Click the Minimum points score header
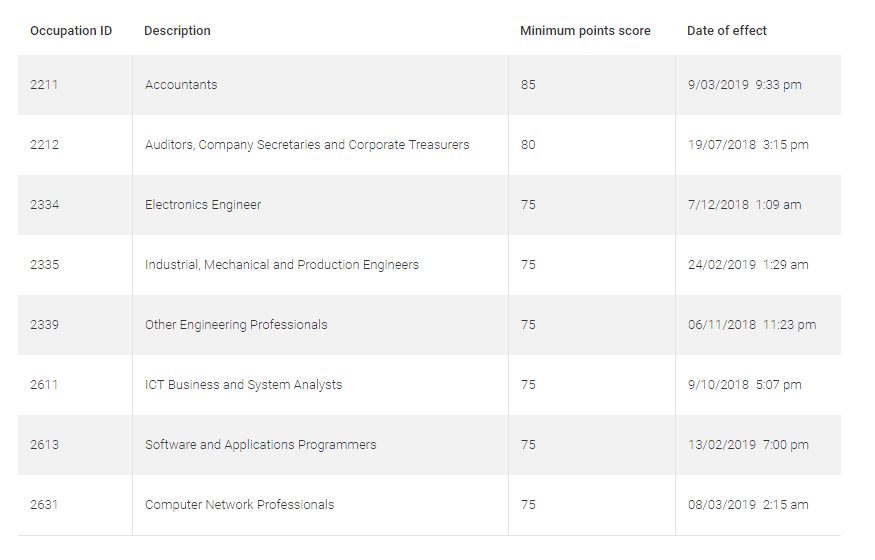 (x=585, y=31)
